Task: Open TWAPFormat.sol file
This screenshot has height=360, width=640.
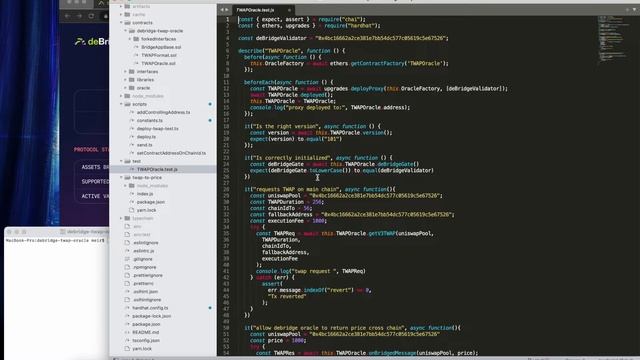Action: [159, 55]
